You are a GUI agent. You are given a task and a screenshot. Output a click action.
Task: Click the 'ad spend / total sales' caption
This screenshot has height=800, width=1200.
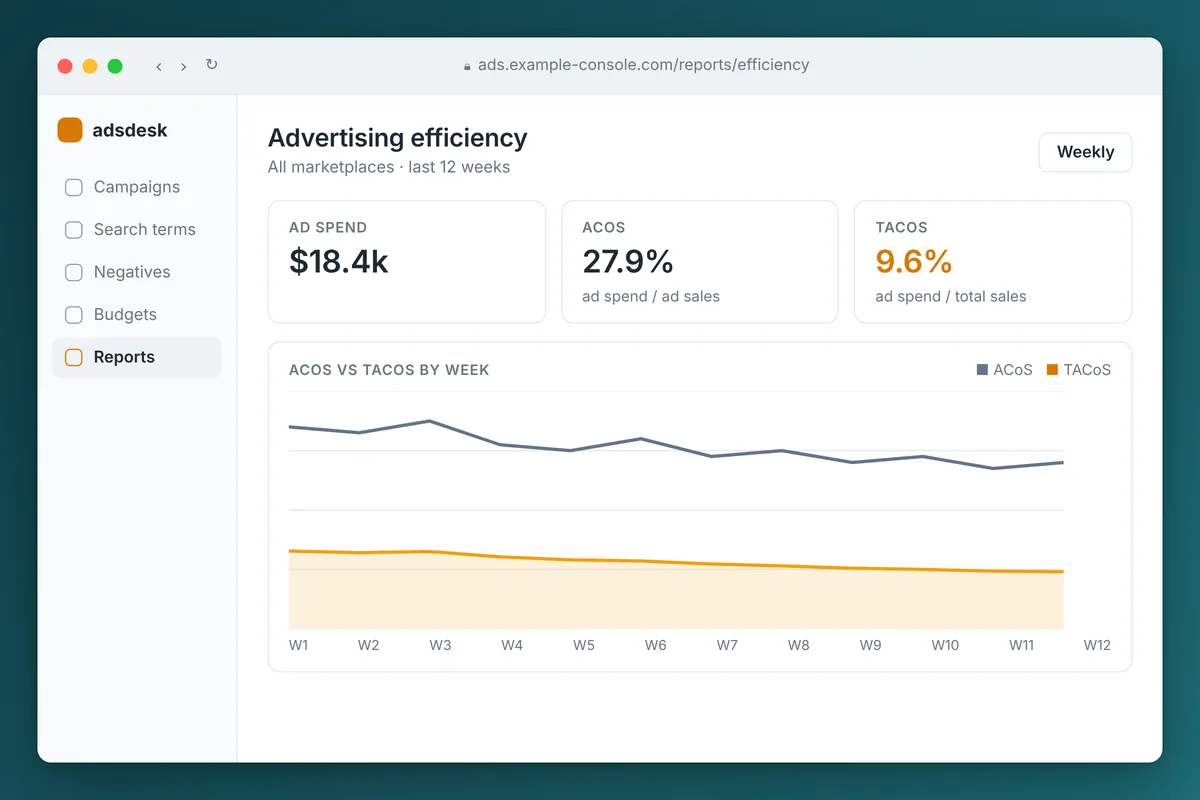[951, 296]
